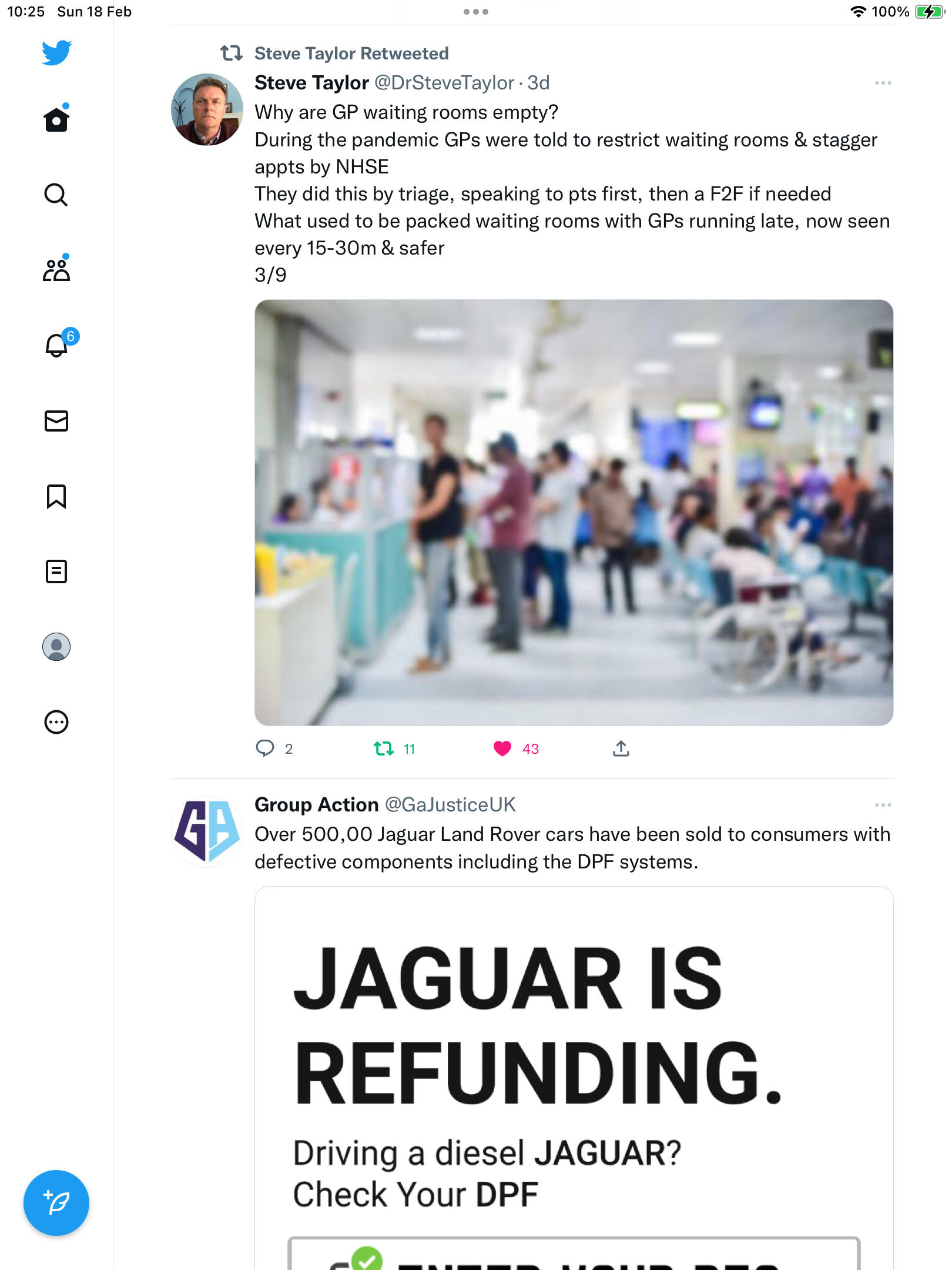Screen dimensions: 952x1270
Task: Tap the Twitter bird logo
Action: 56,52
